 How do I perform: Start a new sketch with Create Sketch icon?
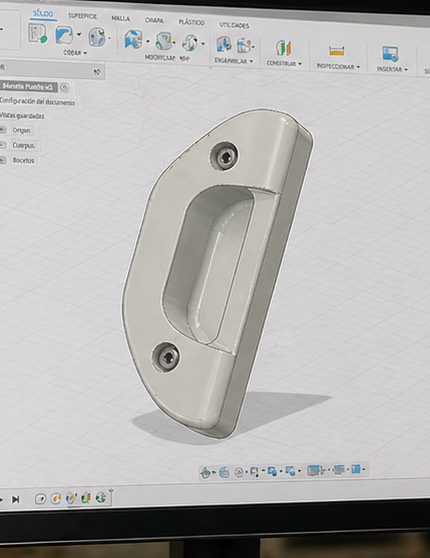point(38,34)
